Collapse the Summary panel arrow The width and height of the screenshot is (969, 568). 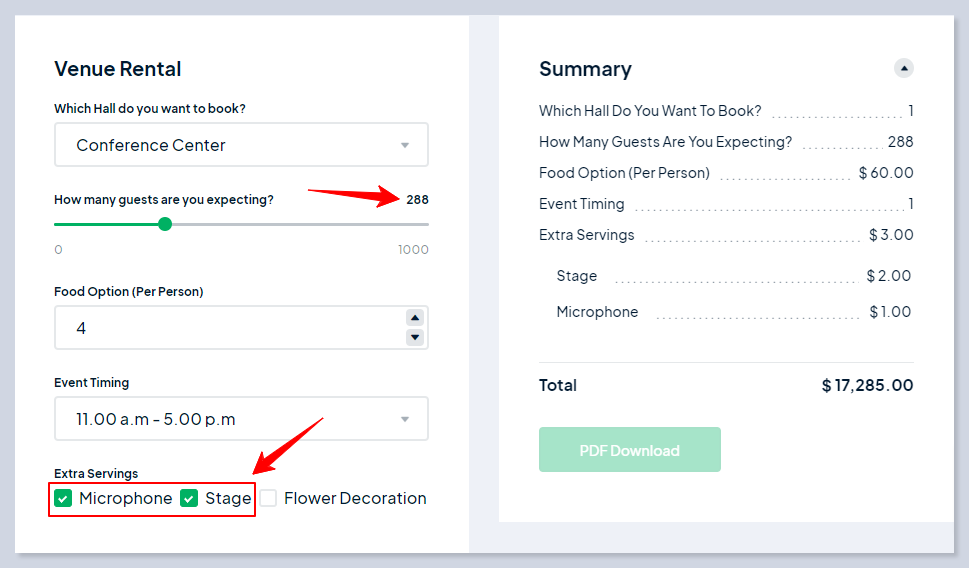click(x=903, y=69)
